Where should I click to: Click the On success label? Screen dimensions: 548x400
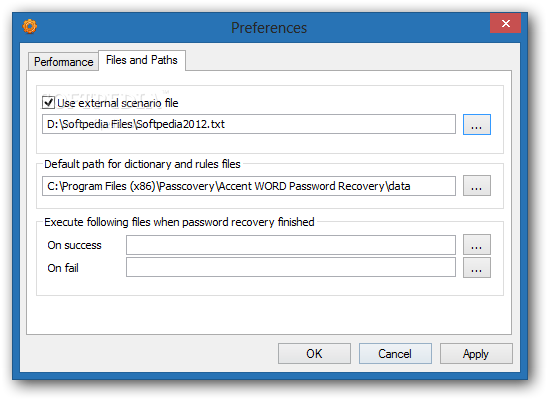tap(74, 245)
